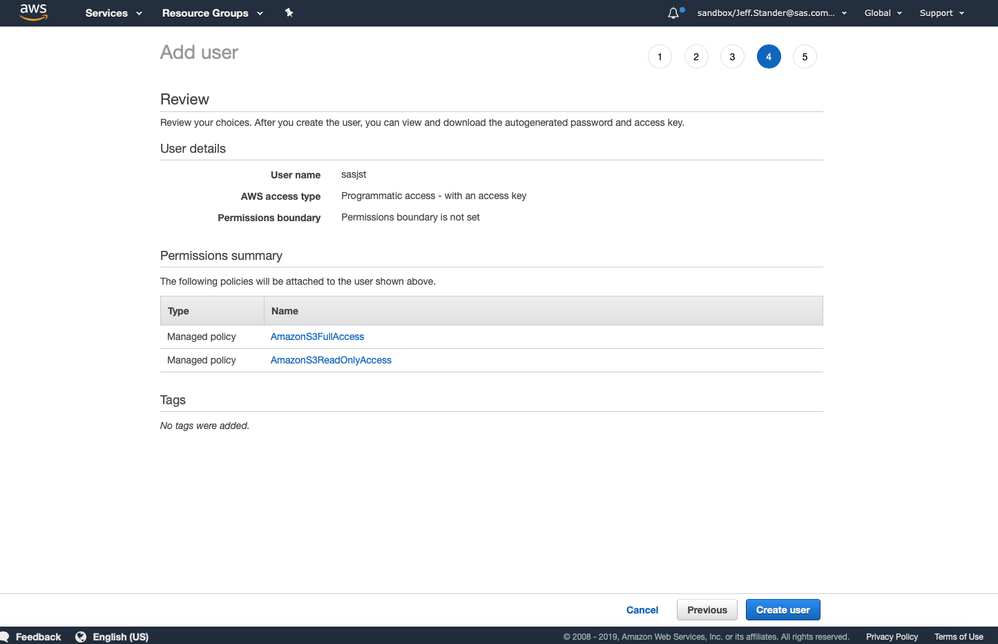Expand the Global region selector
The height and width of the screenshot is (644, 998).
(882, 13)
